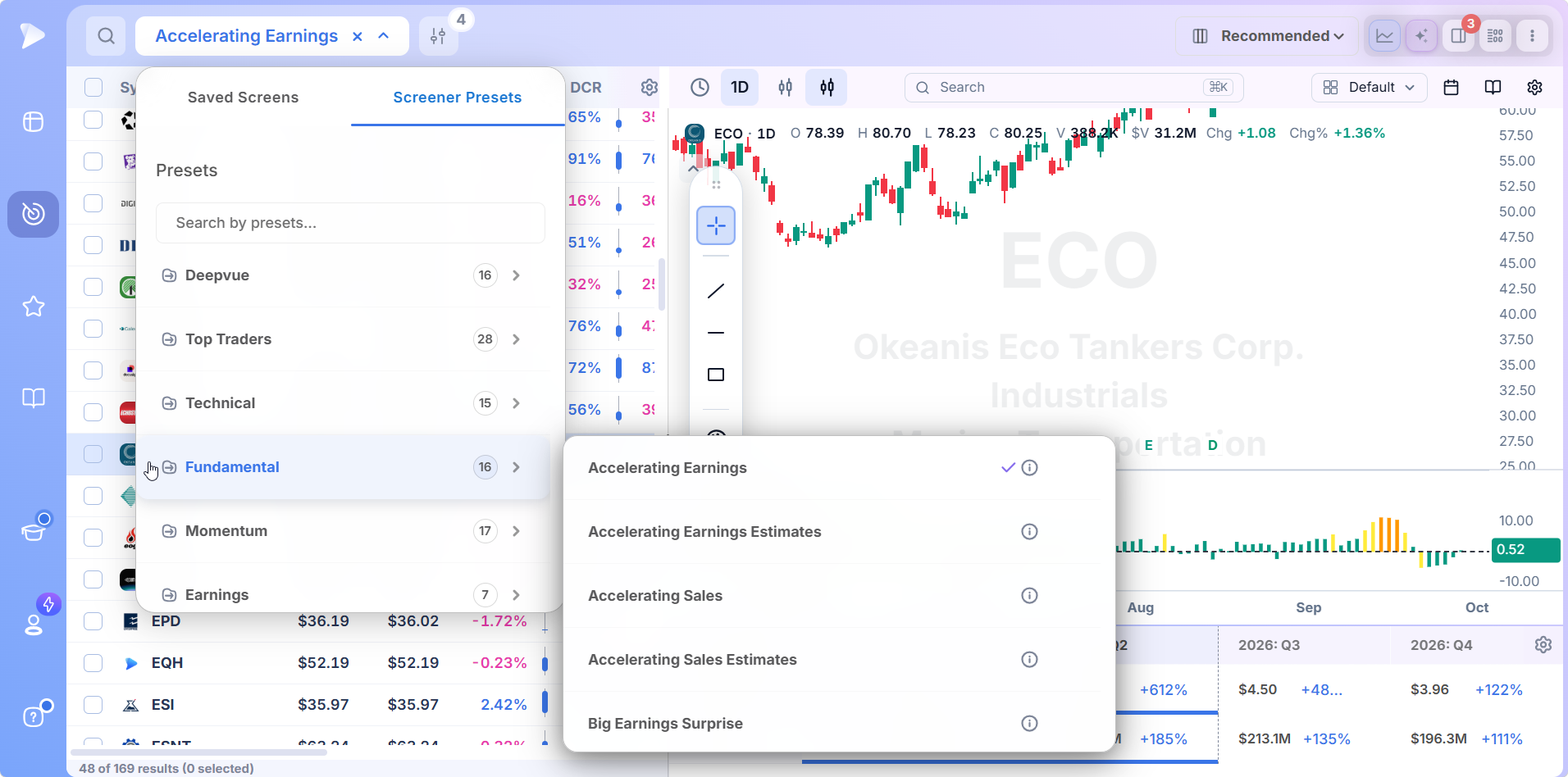Open the user profile icon in sidebar

pos(33,625)
